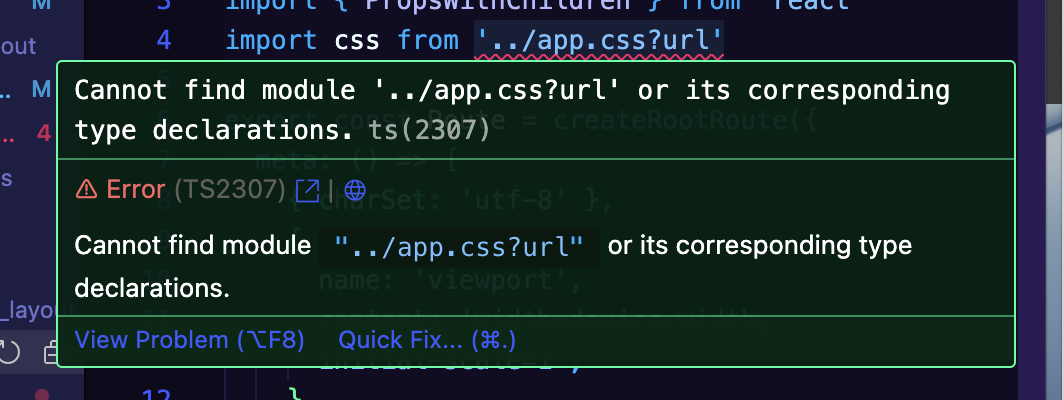Click the globe translate icon in error tooltip

click(x=355, y=190)
